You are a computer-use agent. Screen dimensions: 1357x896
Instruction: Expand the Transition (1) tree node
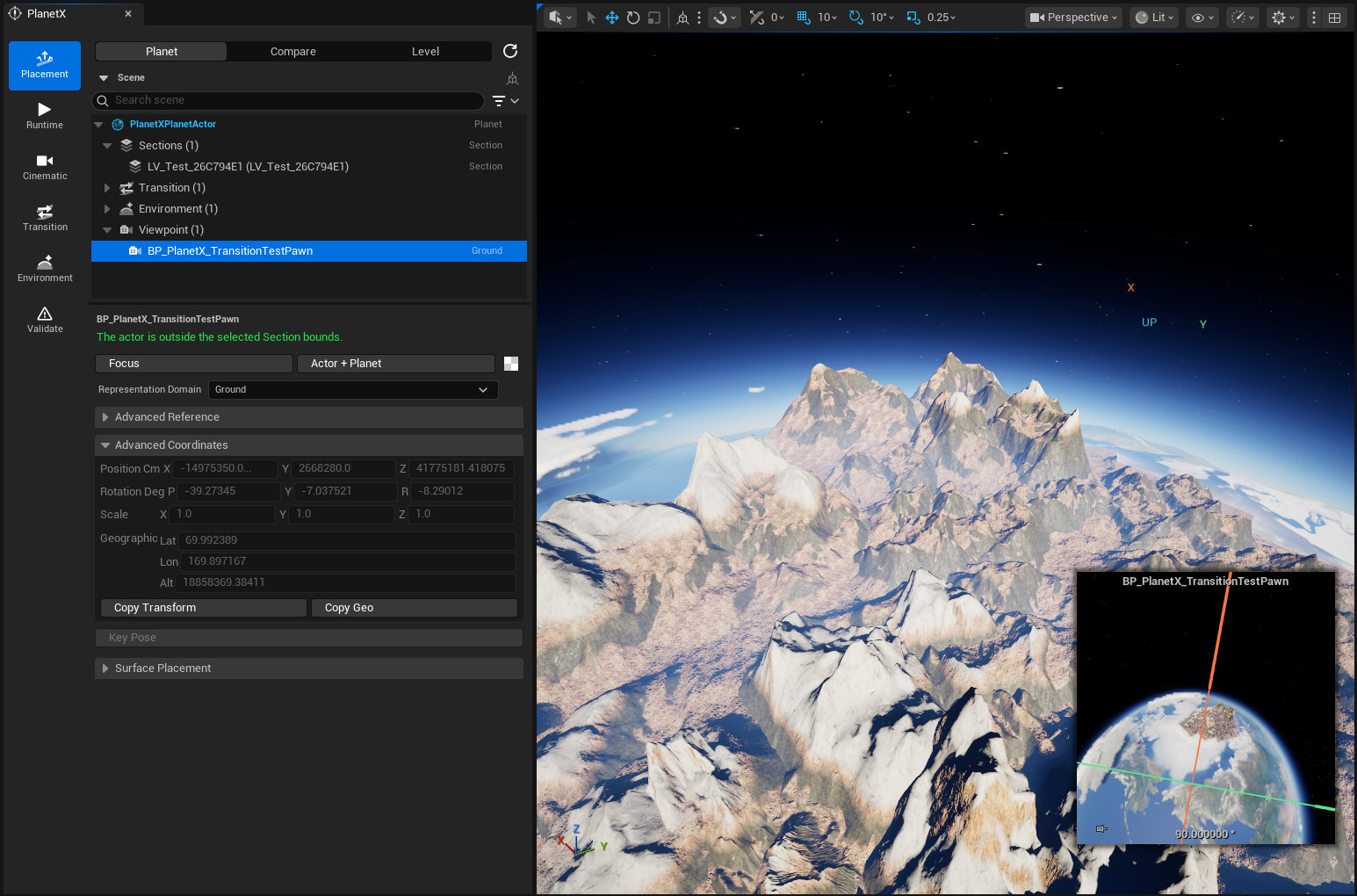tap(107, 188)
